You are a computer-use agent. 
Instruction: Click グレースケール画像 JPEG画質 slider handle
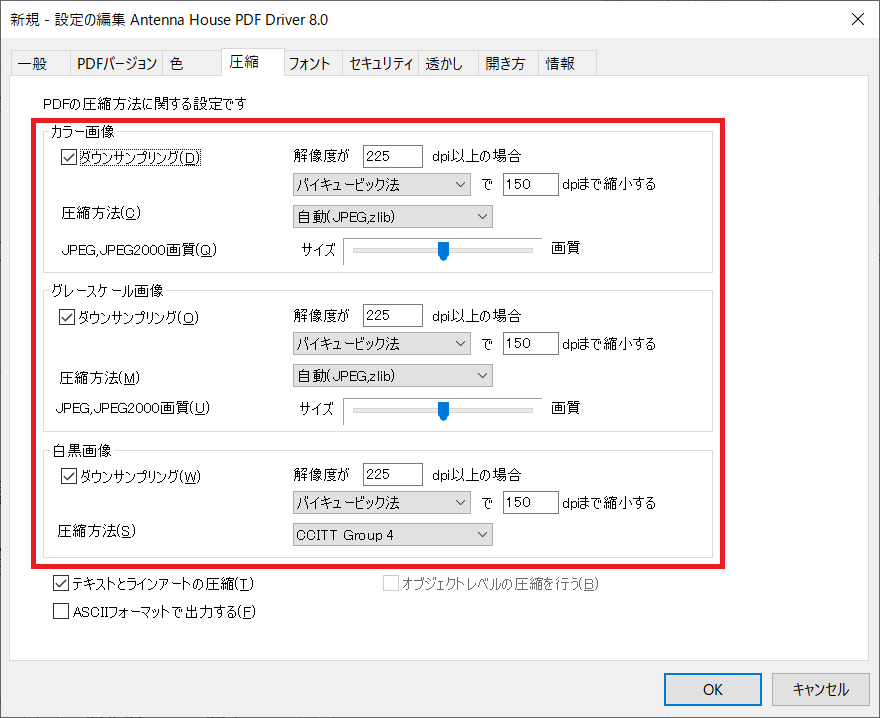coord(443,410)
